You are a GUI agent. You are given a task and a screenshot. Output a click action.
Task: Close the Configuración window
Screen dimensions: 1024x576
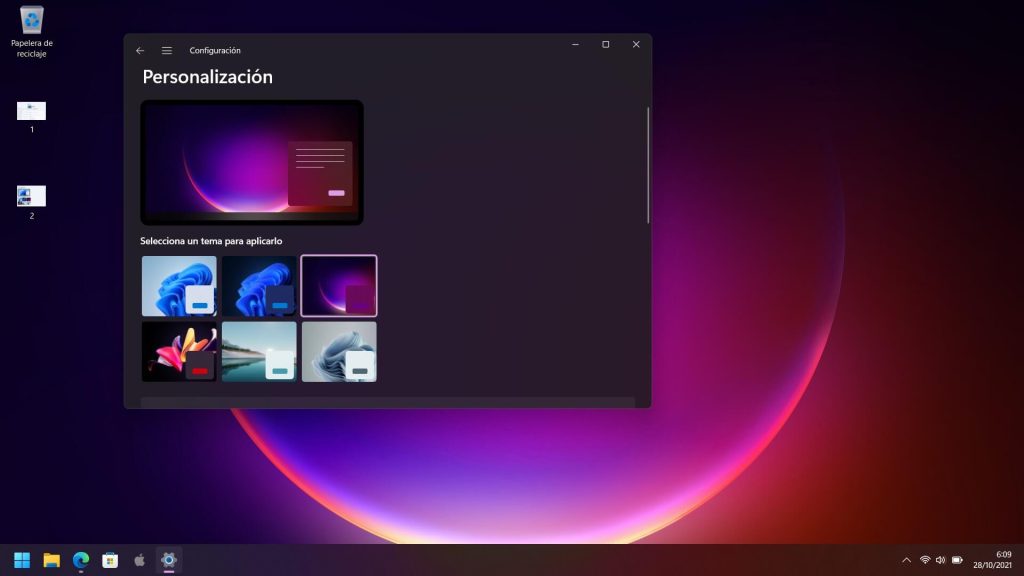[x=636, y=44]
